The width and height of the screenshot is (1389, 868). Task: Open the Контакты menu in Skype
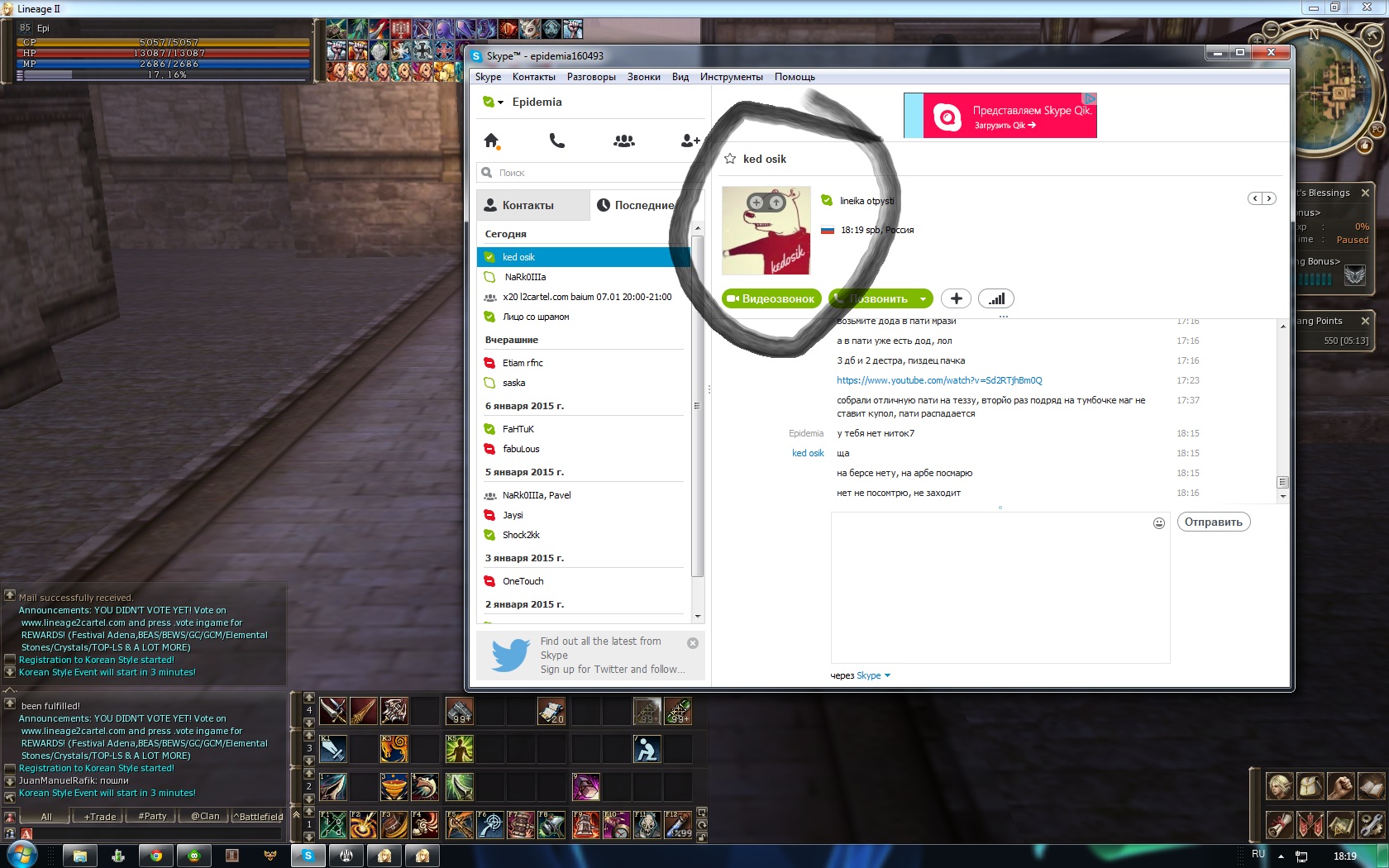tap(534, 77)
